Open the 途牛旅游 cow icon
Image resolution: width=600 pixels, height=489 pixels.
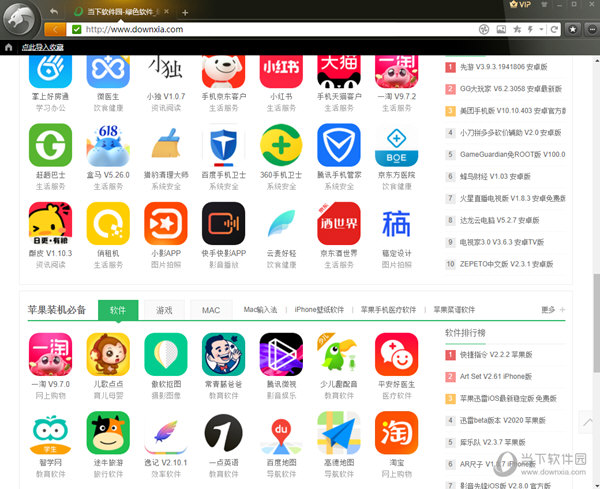tap(108, 433)
